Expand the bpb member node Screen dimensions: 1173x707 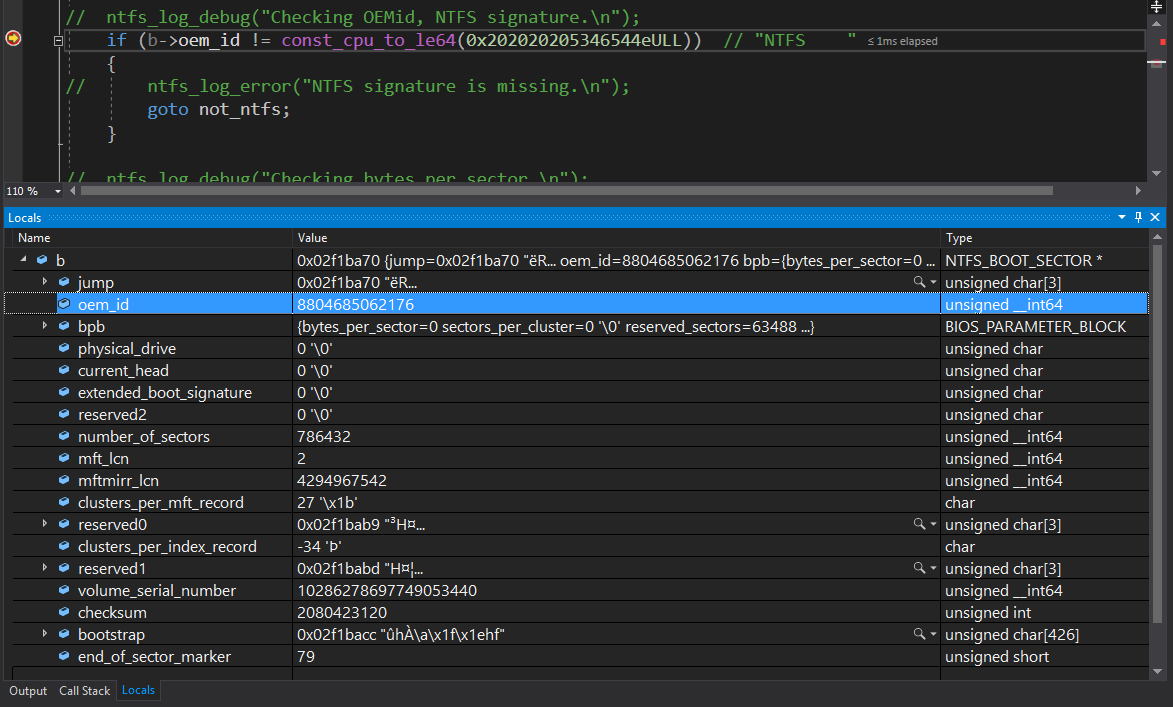pyautogui.click(x=45, y=326)
